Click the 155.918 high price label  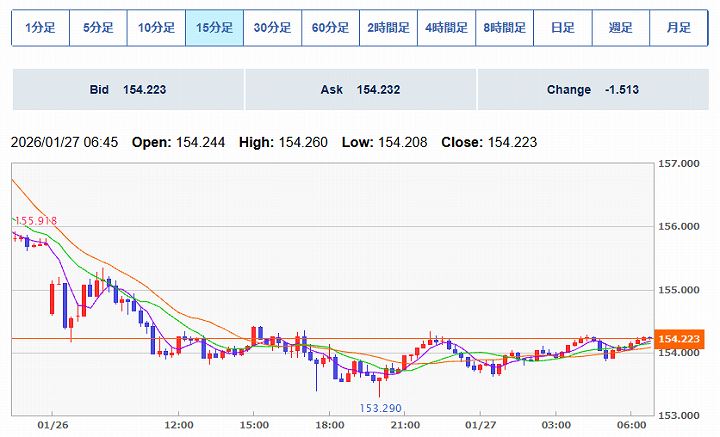pos(35,221)
